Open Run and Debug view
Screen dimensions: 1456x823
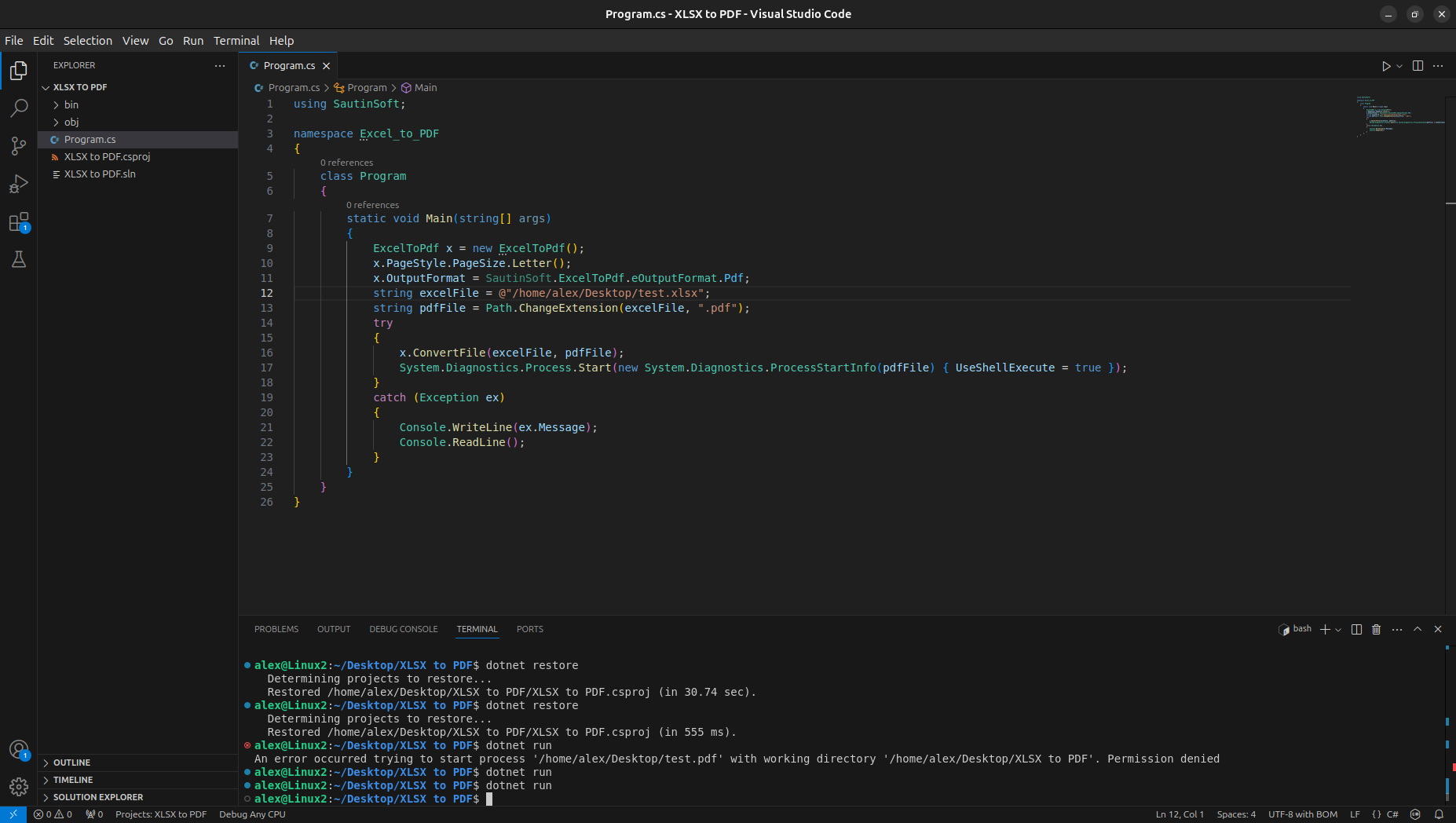click(x=19, y=184)
